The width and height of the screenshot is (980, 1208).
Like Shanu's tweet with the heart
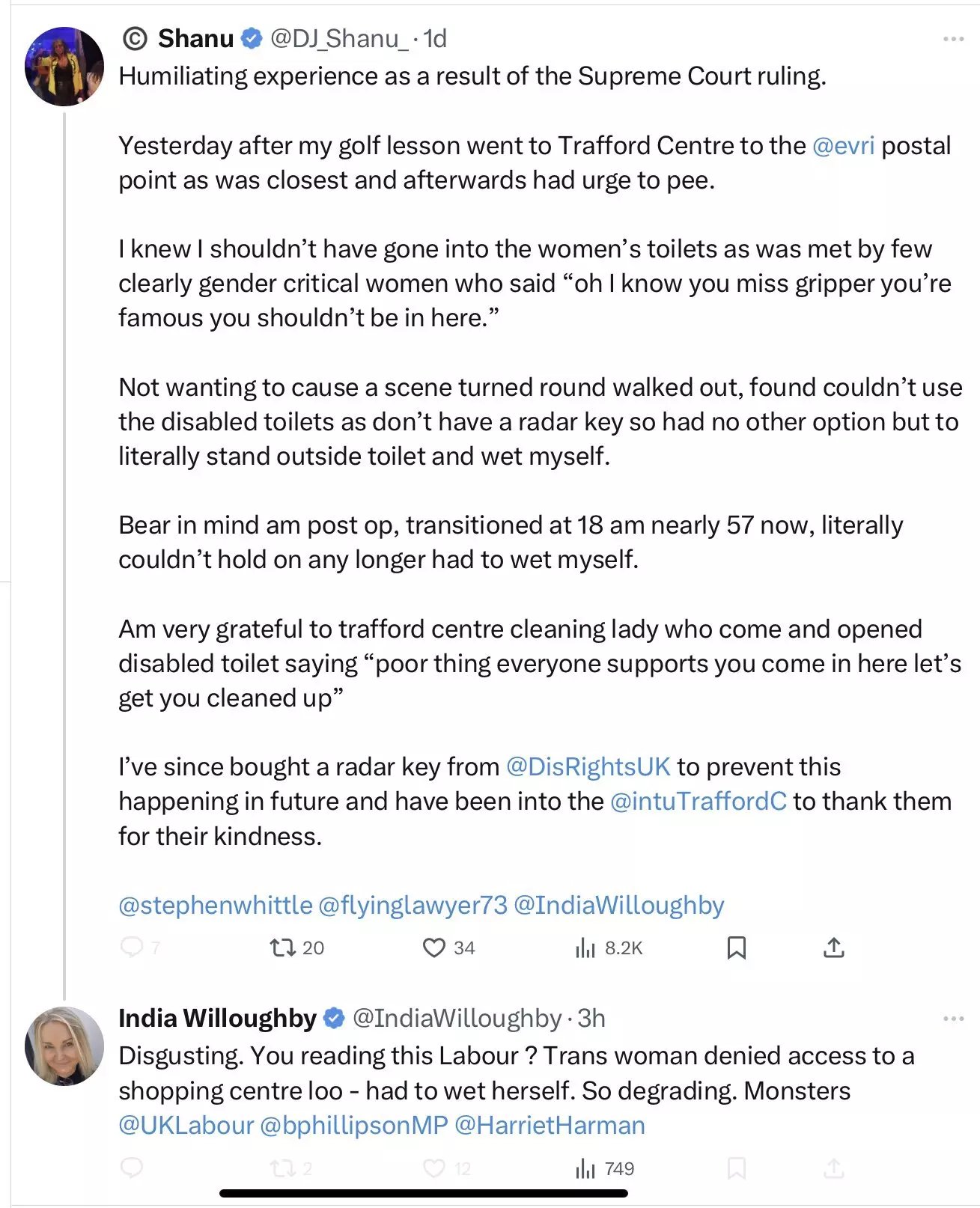point(434,948)
